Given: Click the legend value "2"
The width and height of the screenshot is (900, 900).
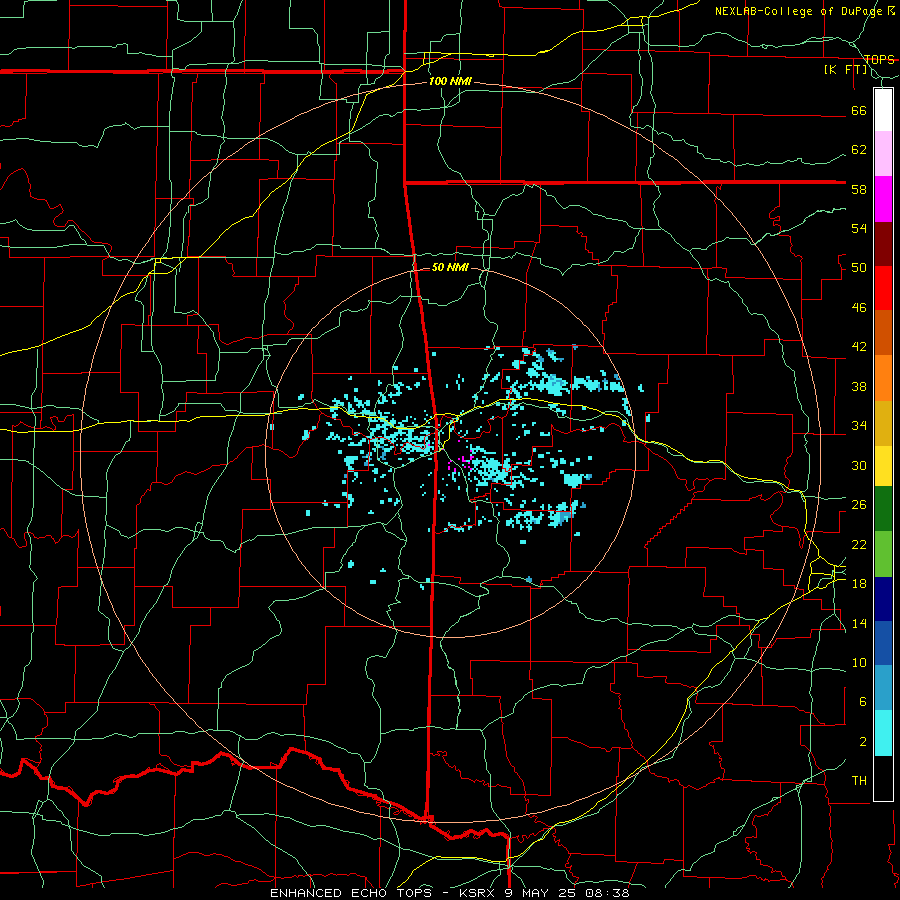Looking at the screenshot, I should point(863,742).
